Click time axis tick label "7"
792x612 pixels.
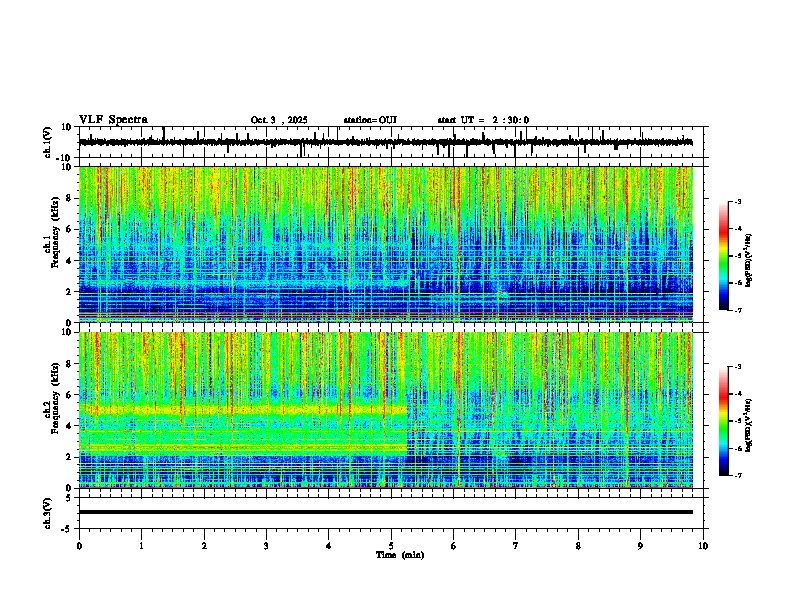[516, 546]
